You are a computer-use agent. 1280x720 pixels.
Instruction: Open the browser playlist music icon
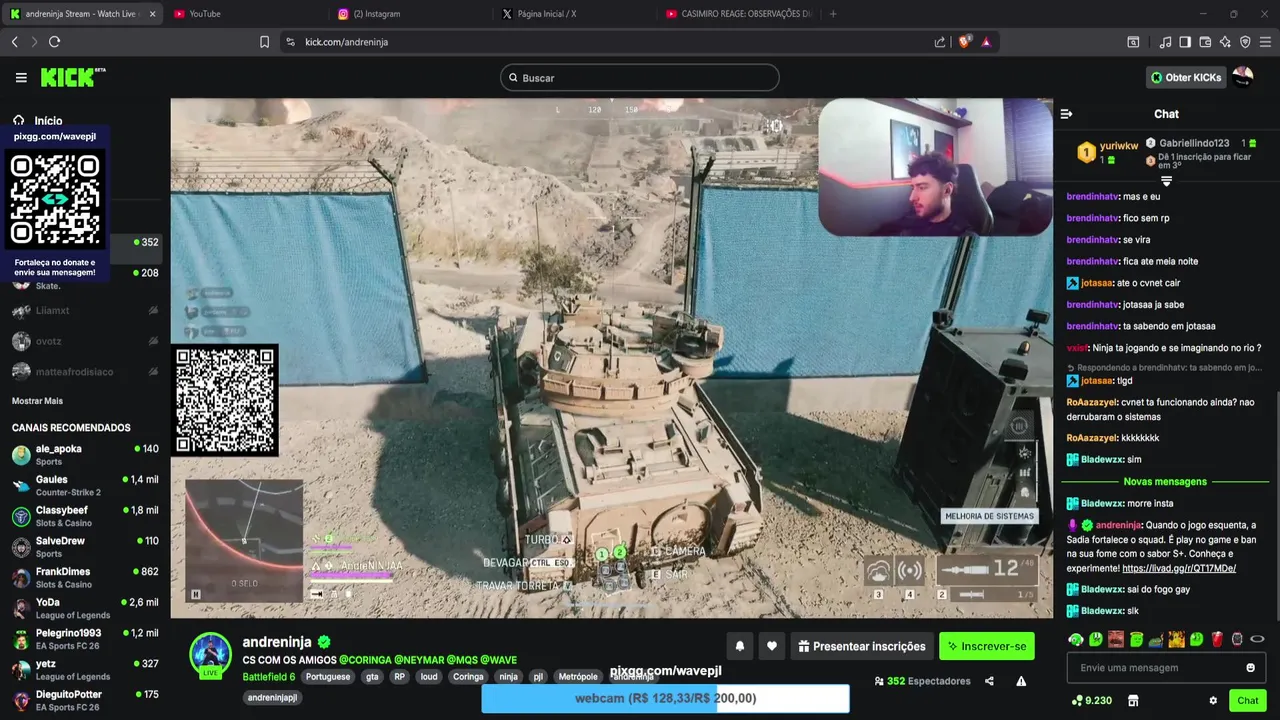click(x=1165, y=42)
